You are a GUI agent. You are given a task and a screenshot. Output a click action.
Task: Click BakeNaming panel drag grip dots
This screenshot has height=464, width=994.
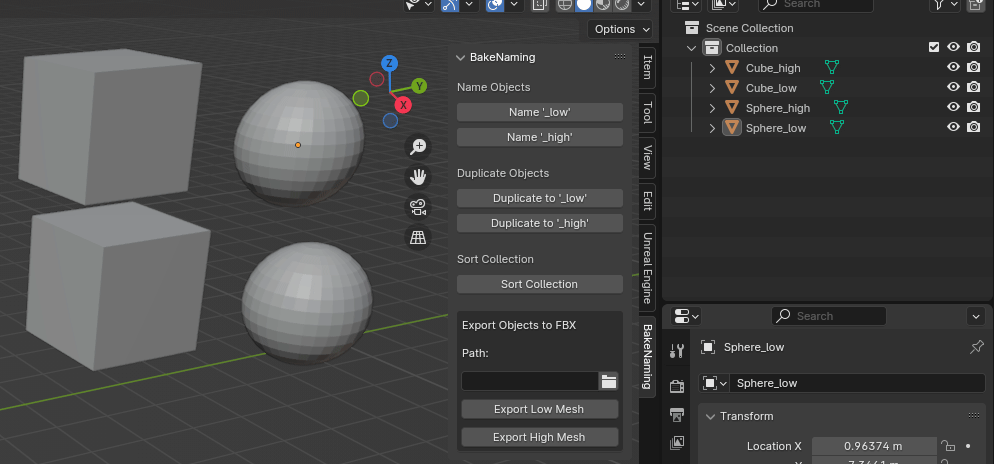620,56
